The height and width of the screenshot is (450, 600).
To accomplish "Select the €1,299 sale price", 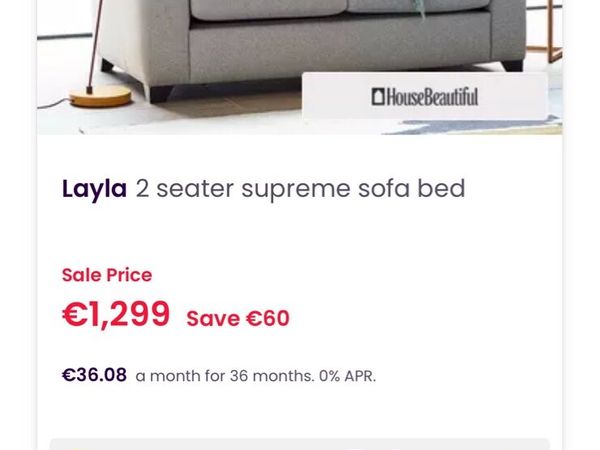I will tap(116, 314).
